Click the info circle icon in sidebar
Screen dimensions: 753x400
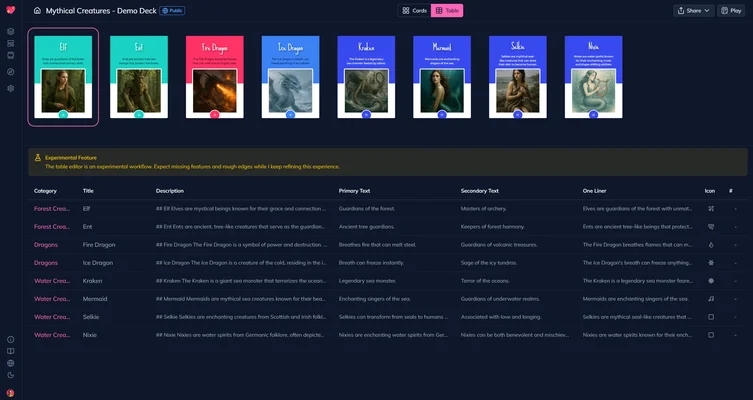10,339
